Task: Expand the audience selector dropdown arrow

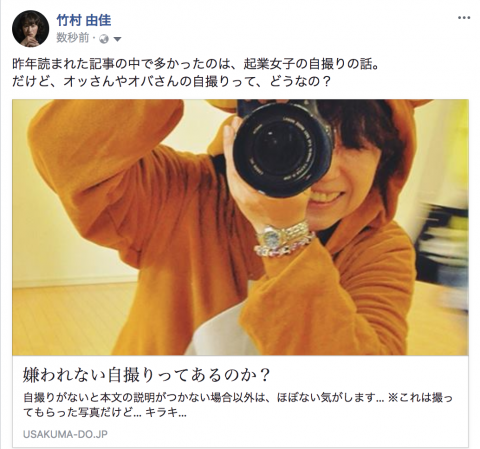Action: pyautogui.click(x=117, y=39)
